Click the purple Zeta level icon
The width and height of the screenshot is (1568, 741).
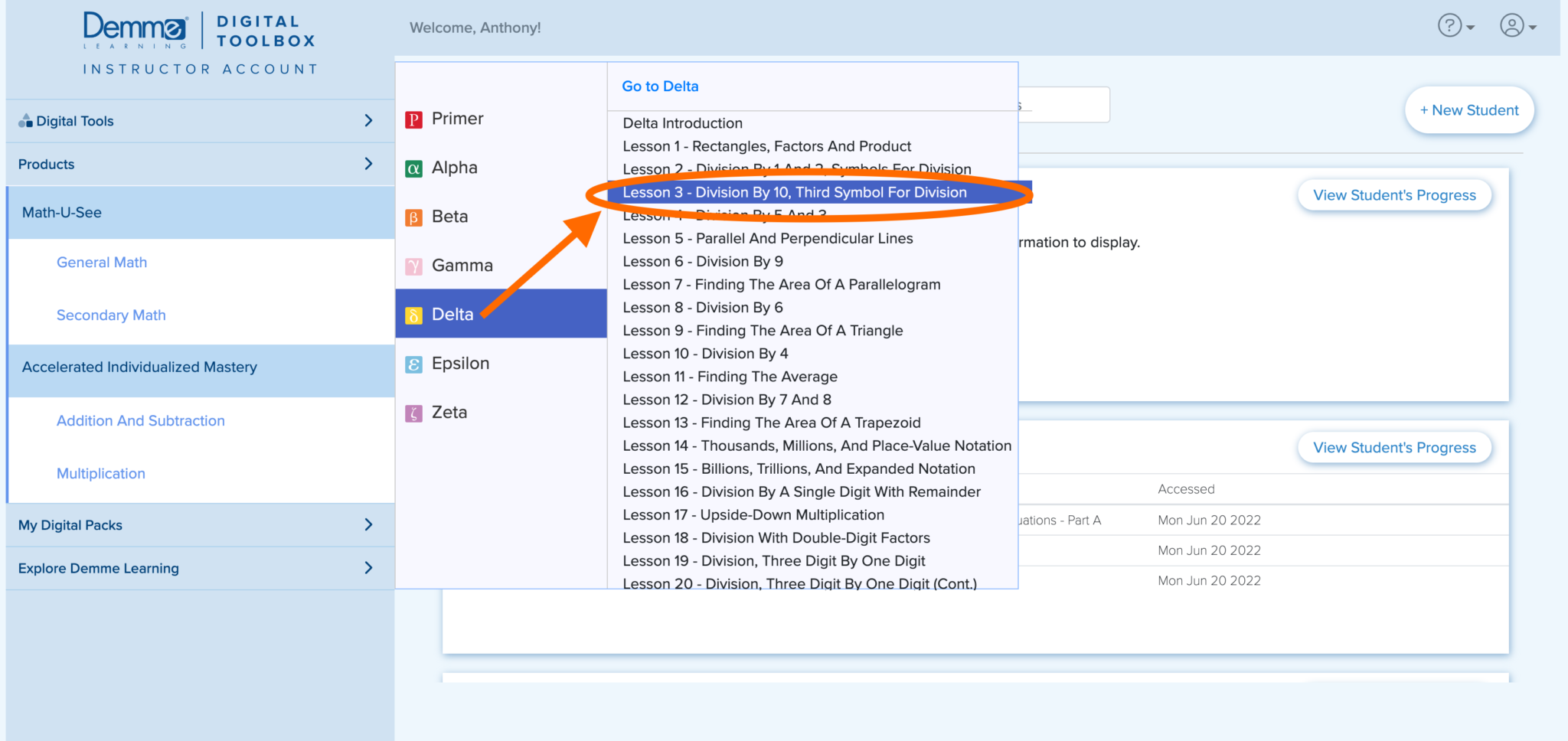point(413,413)
